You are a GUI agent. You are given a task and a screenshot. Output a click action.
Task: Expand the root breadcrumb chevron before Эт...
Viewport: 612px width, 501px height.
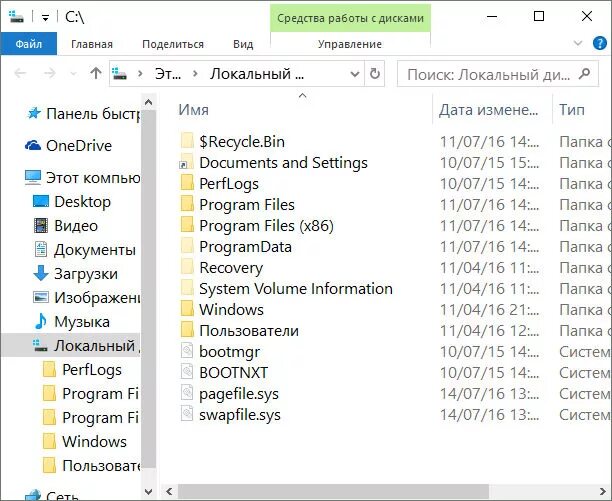140,73
